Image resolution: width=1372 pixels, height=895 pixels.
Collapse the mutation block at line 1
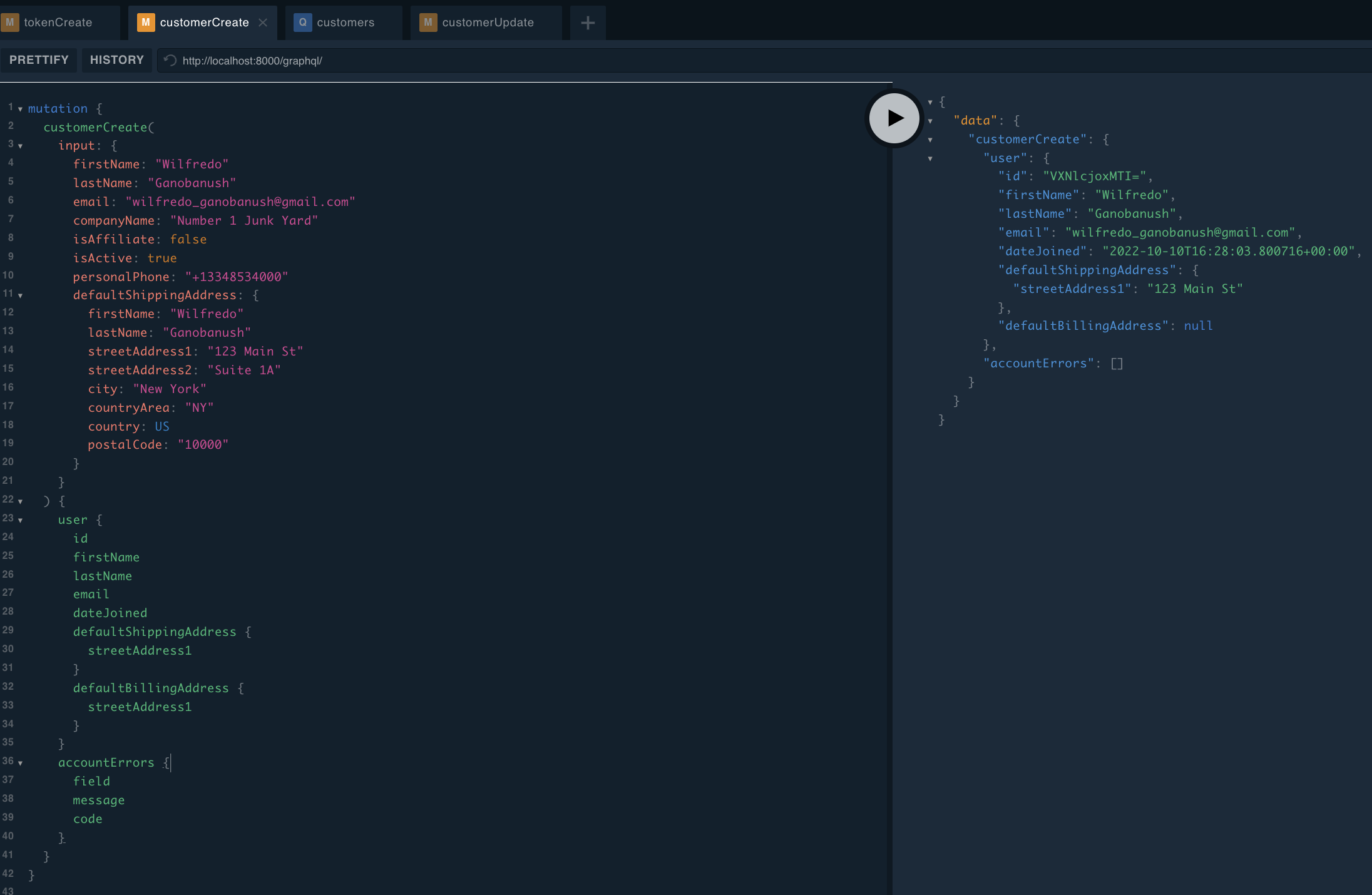click(x=20, y=109)
